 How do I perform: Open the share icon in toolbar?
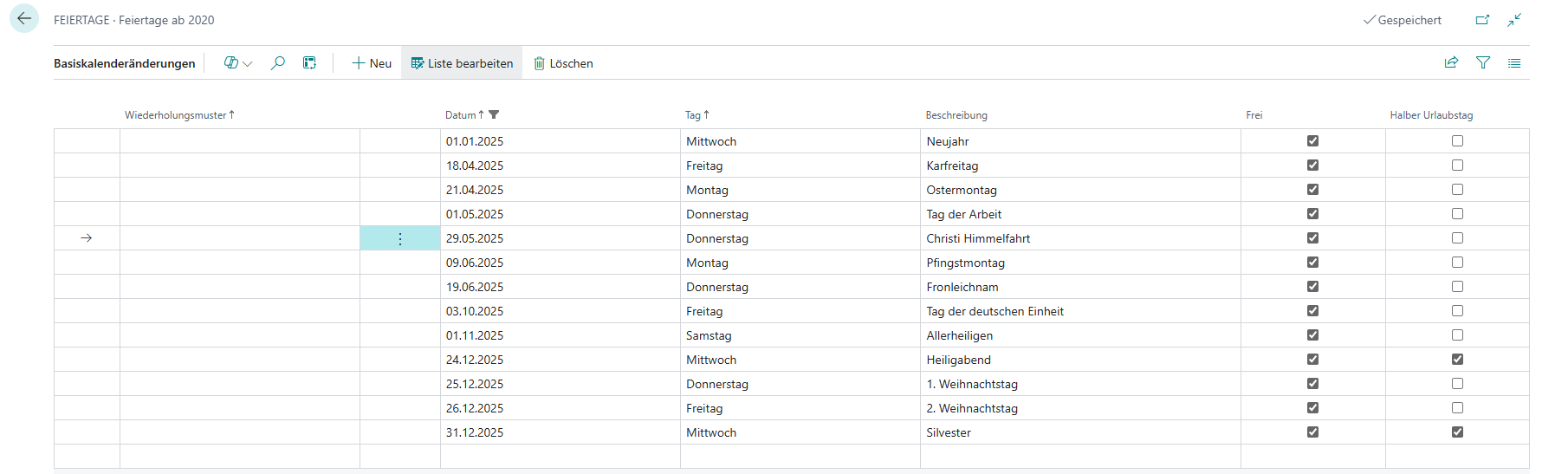coord(1451,62)
